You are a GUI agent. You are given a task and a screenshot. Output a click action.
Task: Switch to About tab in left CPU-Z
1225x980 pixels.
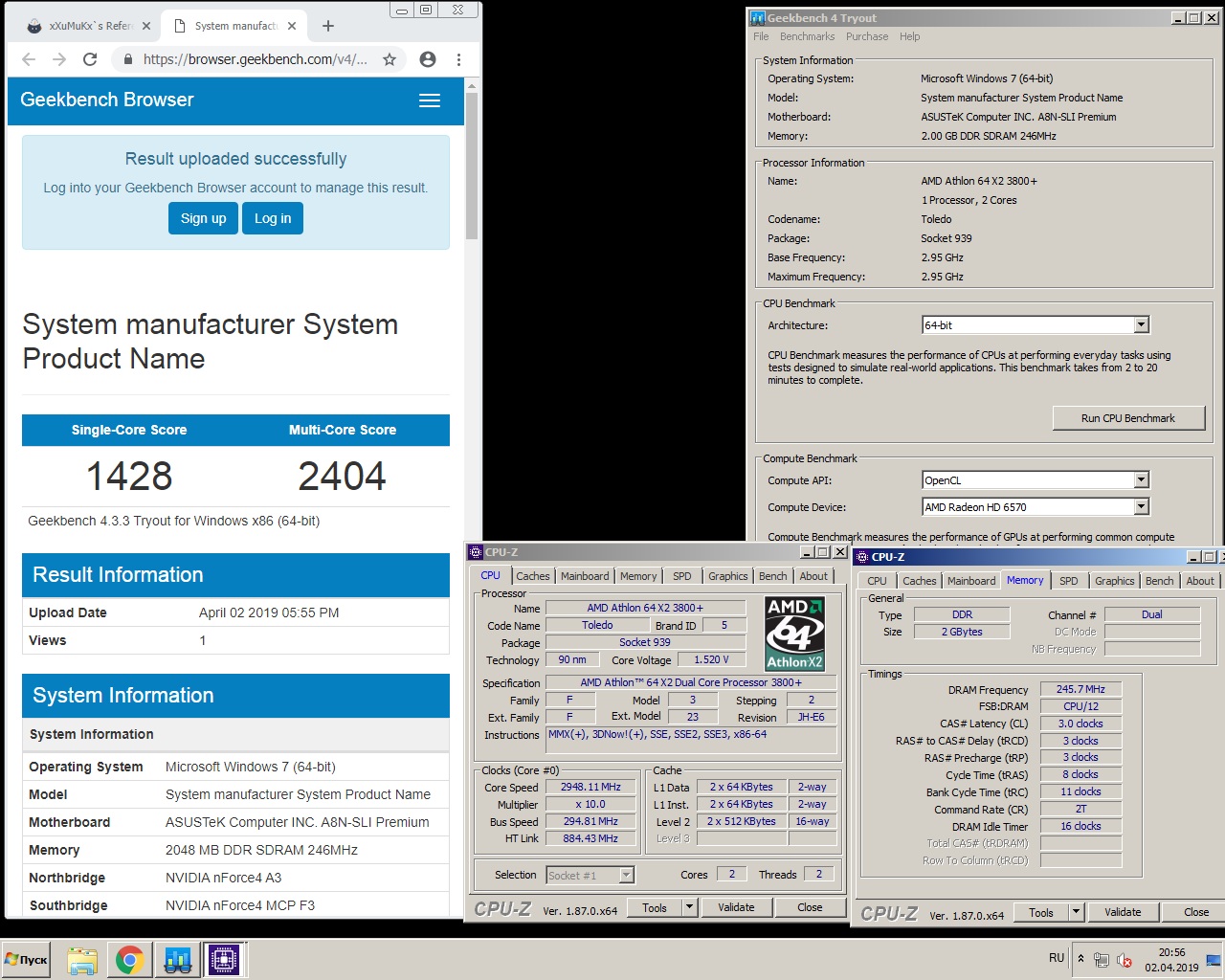[813, 576]
